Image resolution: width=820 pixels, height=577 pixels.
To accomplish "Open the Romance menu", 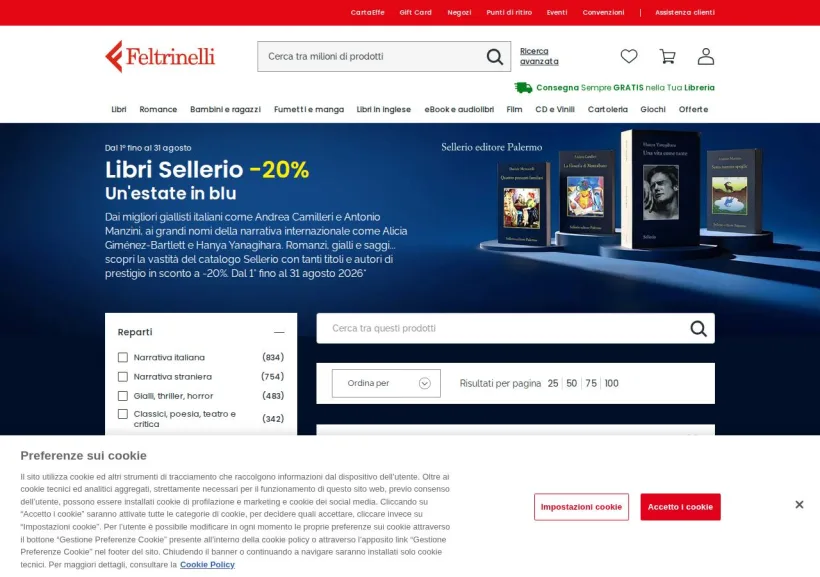I will (x=158, y=109).
